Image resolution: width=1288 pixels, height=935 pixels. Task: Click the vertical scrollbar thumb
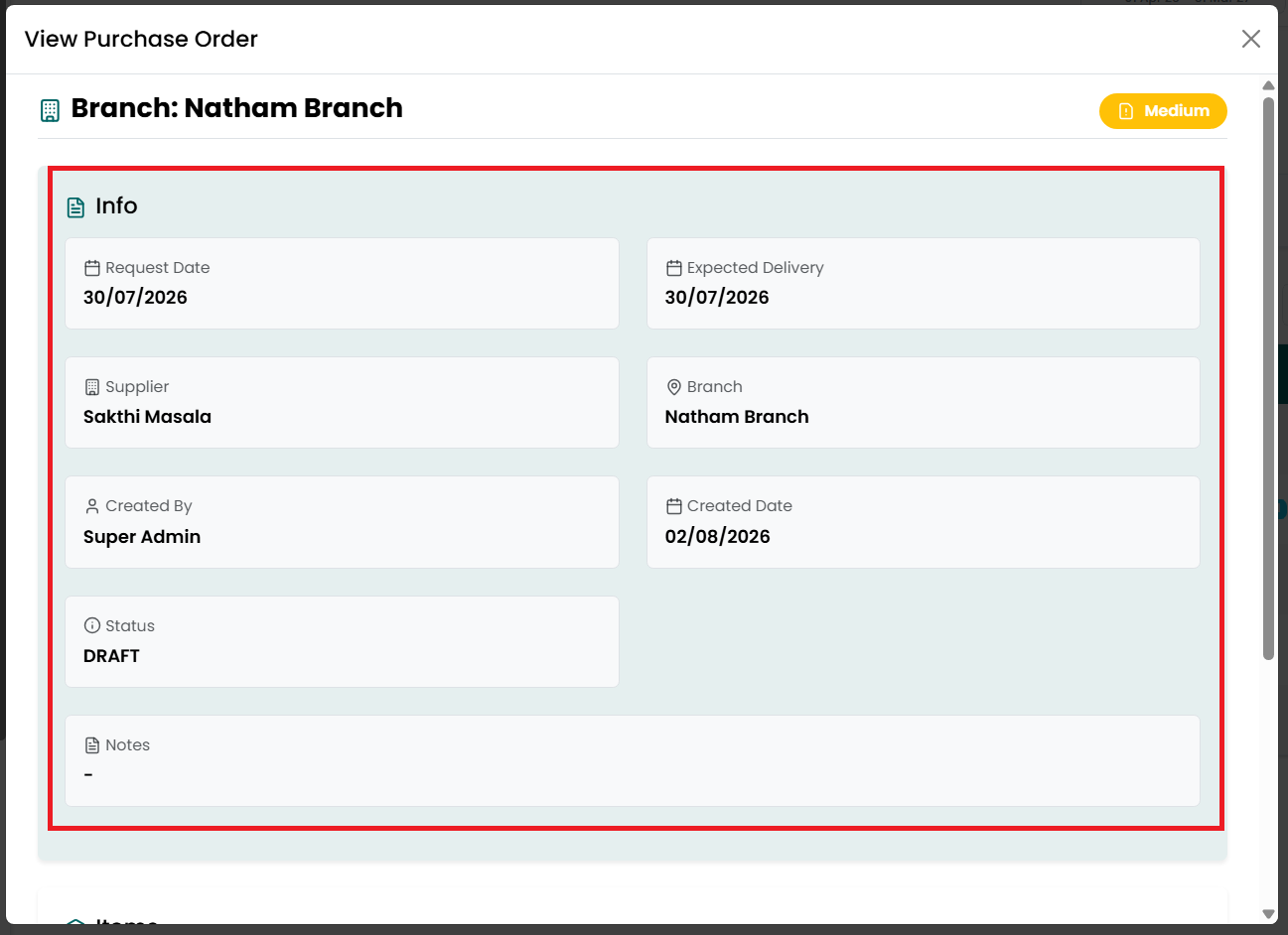pos(1268,377)
